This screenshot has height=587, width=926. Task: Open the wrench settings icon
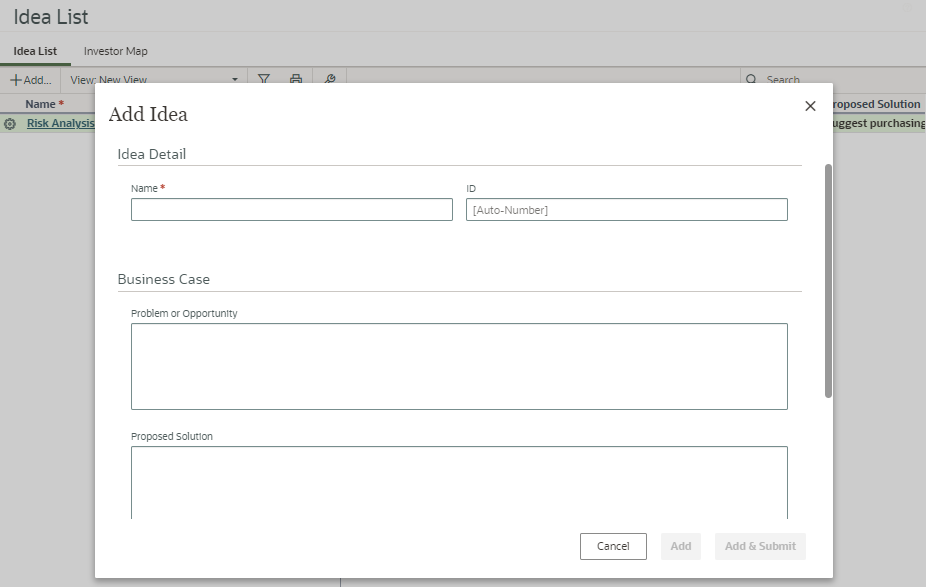[x=329, y=79]
